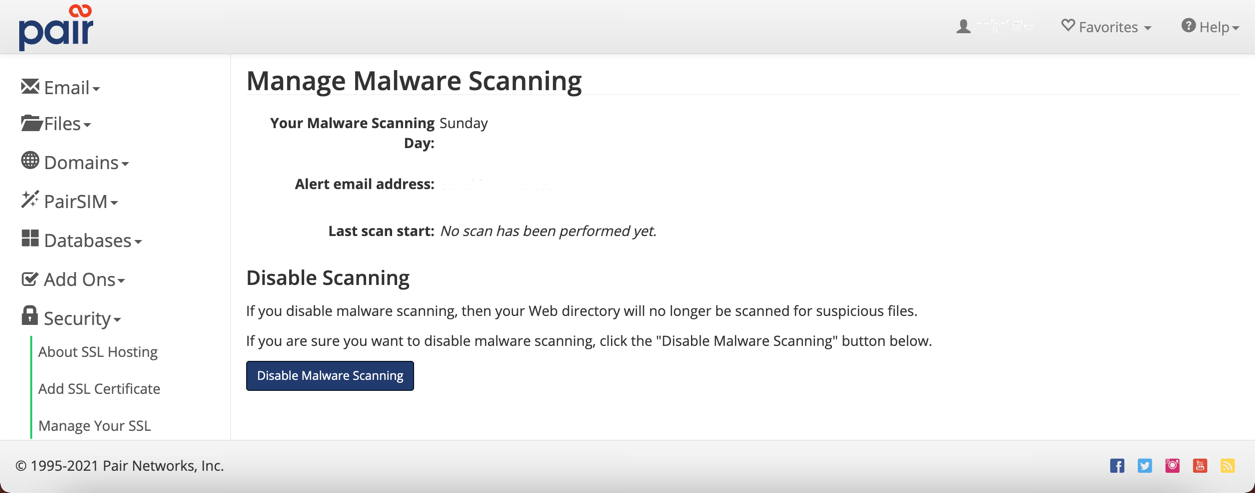Open About SSL Hosting link
The height and width of the screenshot is (493, 1255).
click(x=98, y=352)
